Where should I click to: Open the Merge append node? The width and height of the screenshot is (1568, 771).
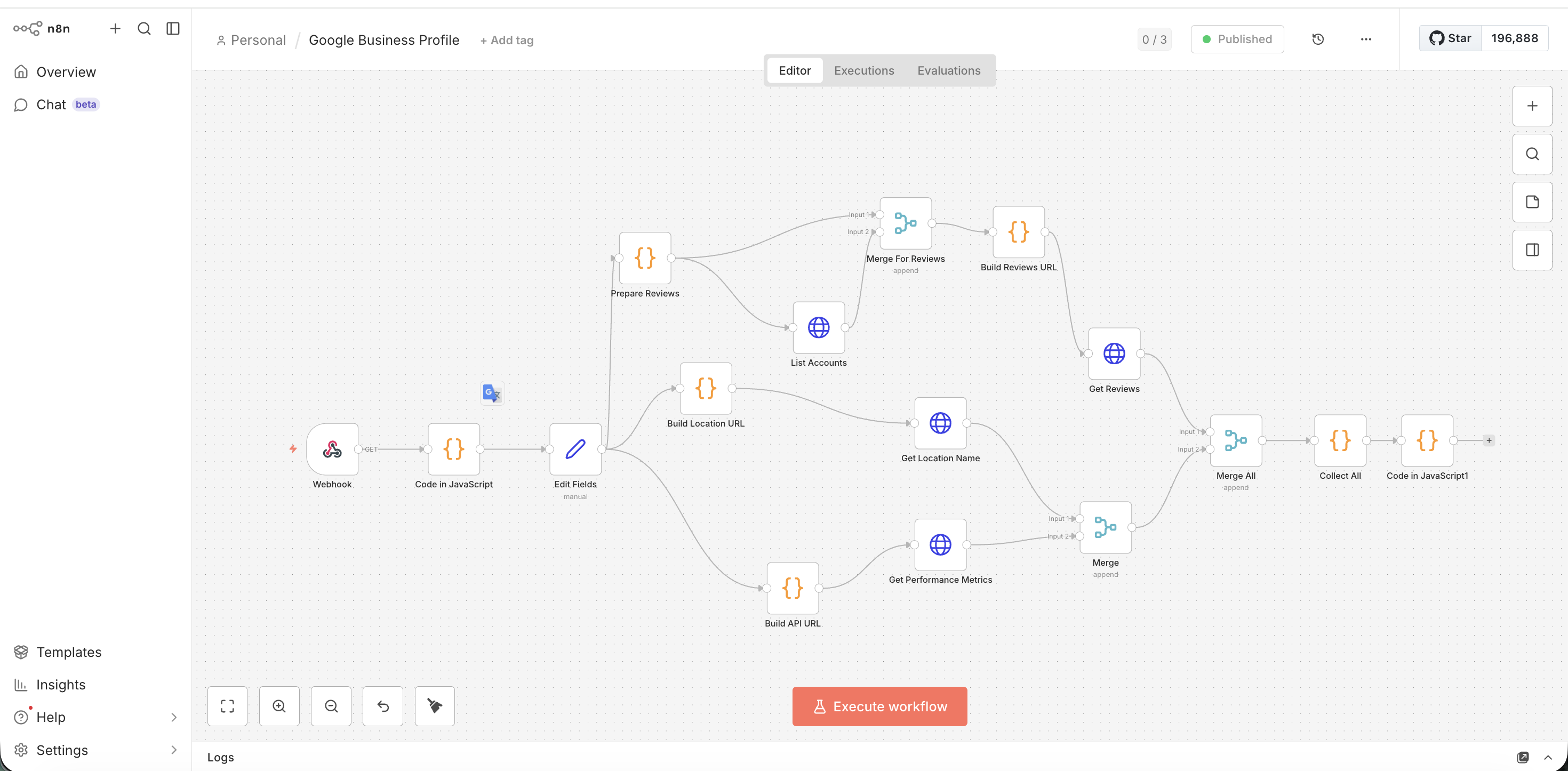tap(1106, 527)
